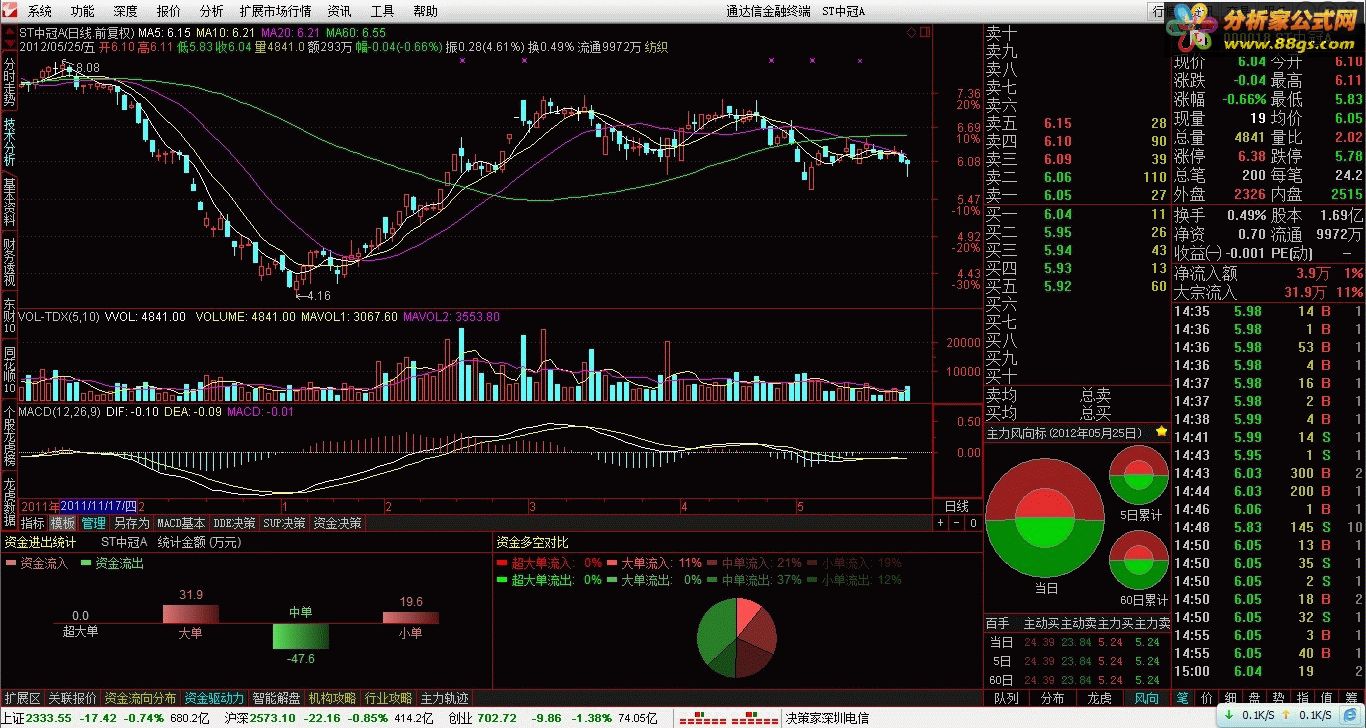
Task: Open the 报价 menu
Action: click(169, 12)
